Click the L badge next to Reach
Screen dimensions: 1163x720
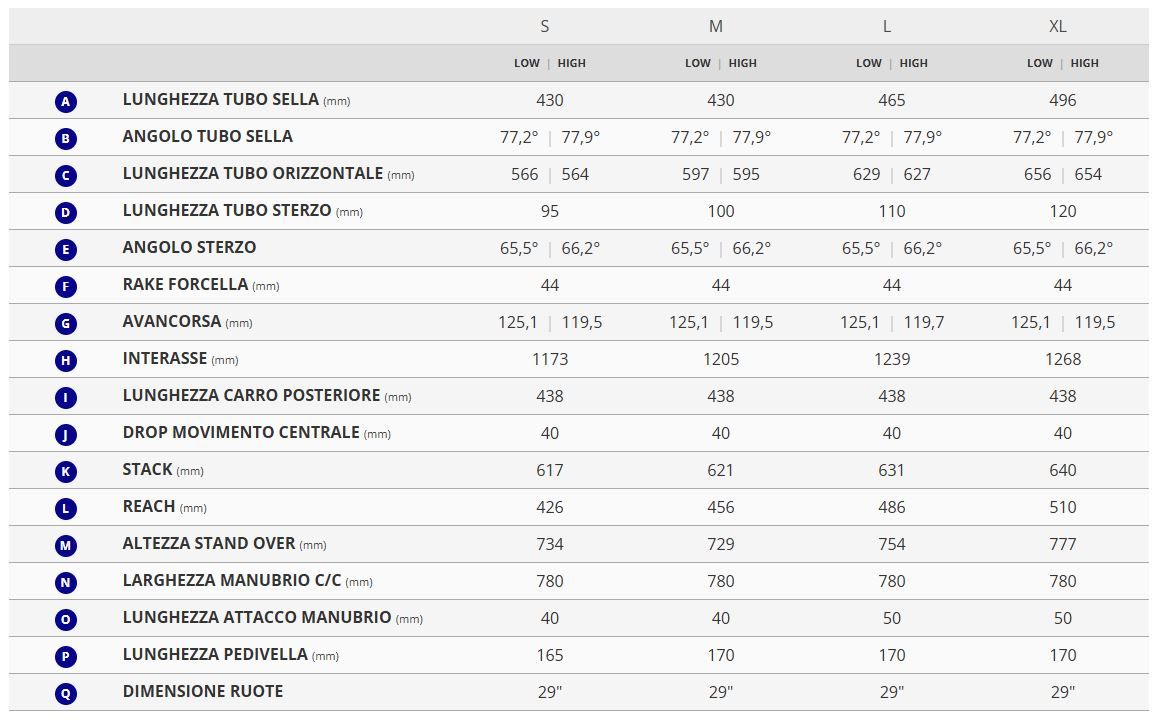click(x=66, y=508)
